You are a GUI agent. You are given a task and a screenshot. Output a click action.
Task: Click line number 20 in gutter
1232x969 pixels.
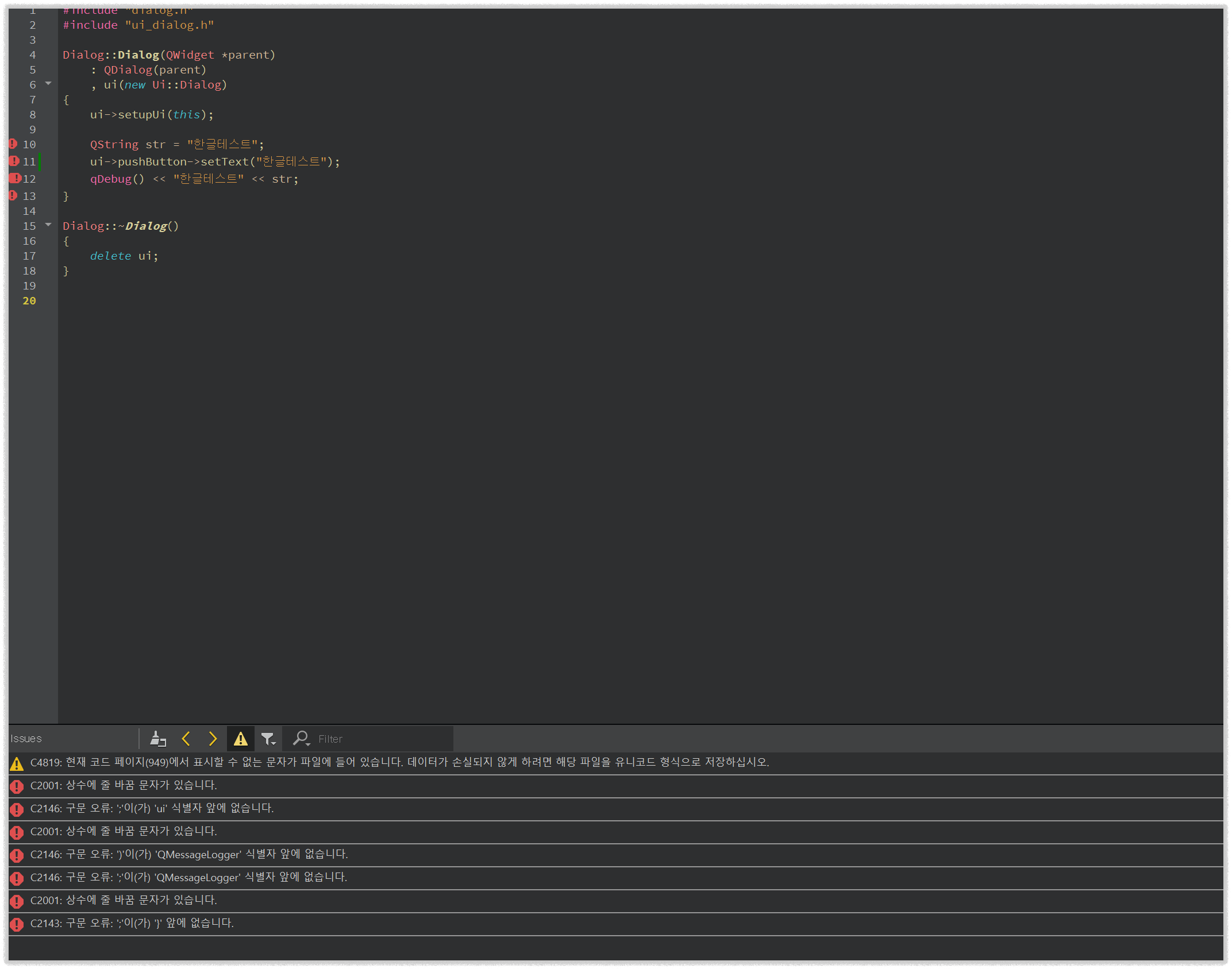click(x=29, y=300)
